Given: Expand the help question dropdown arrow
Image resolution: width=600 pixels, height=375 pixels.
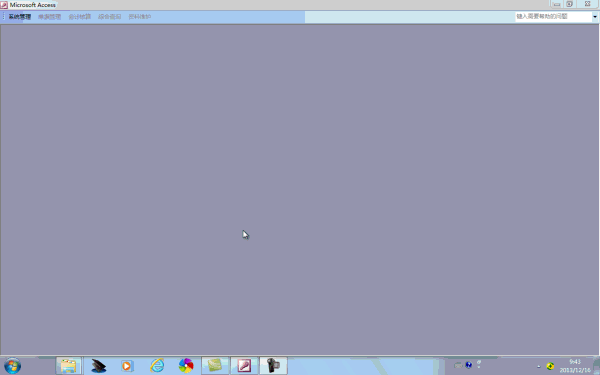Looking at the screenshot, I should pos(595,16).
